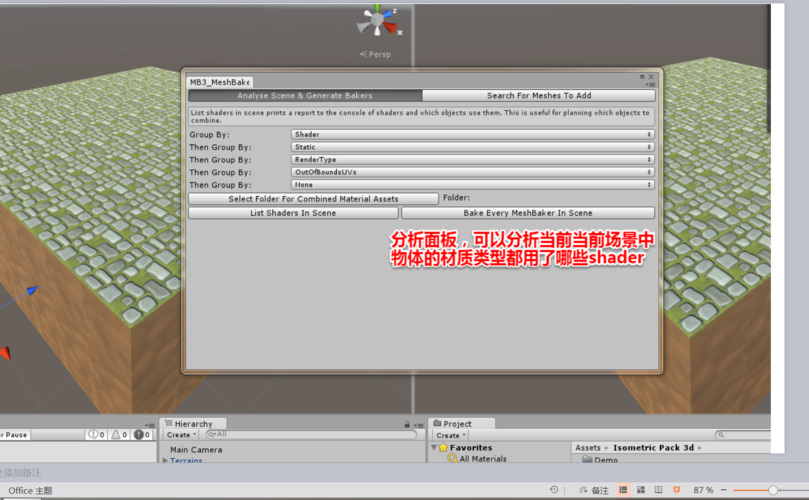Open the Project Create dropdown
The width and height of the screenshot is (809, 500).
450,436
